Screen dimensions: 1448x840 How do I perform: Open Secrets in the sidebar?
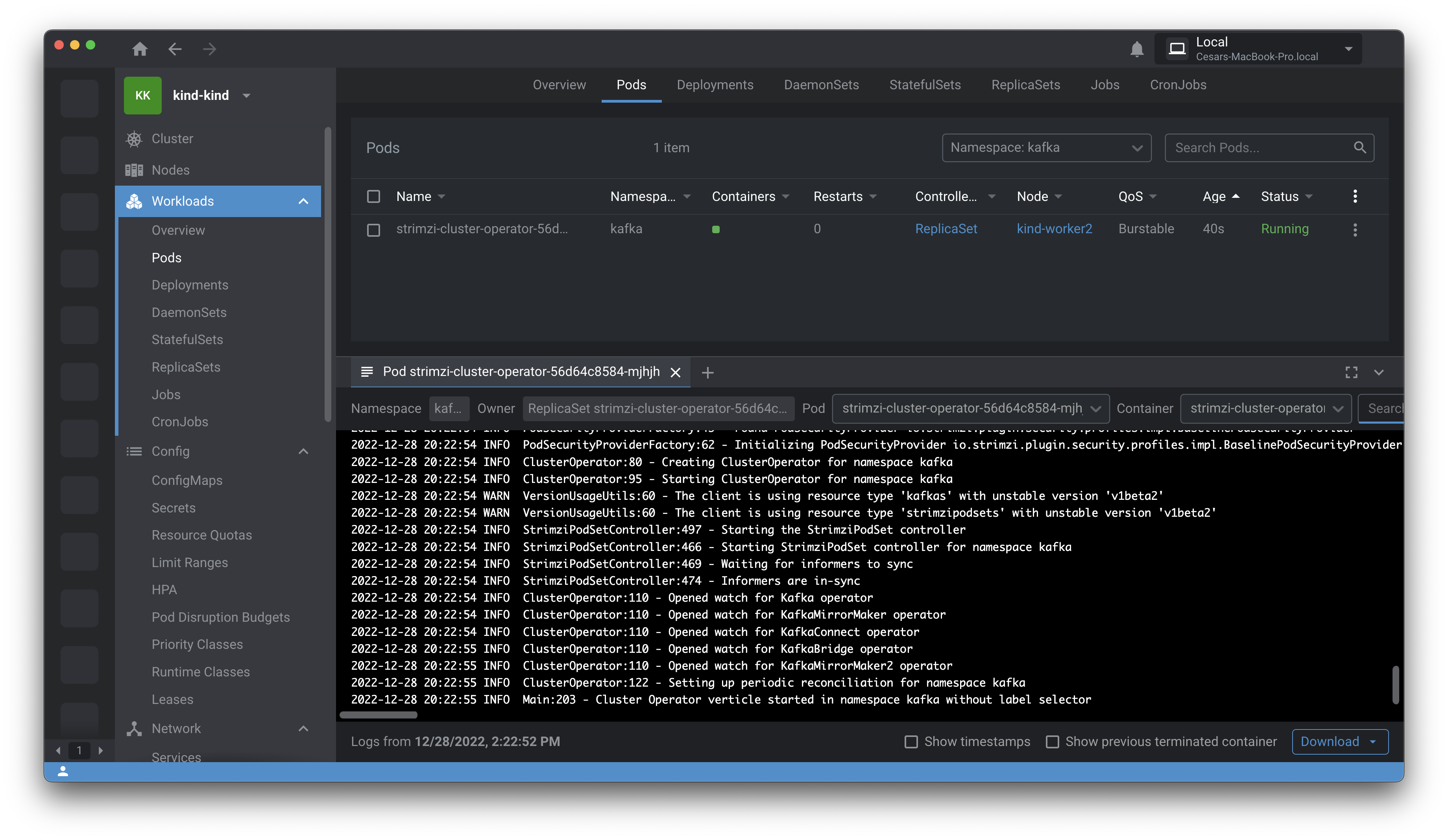(174, 508)
